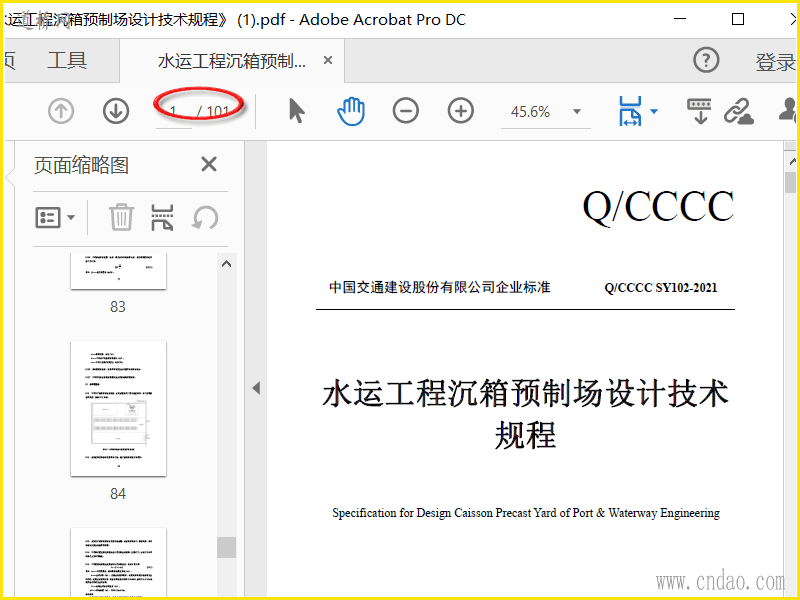The width and height of the screenshot is (800, 600).
Task: Activate the hand pan tool
Action: coord(351,111)
